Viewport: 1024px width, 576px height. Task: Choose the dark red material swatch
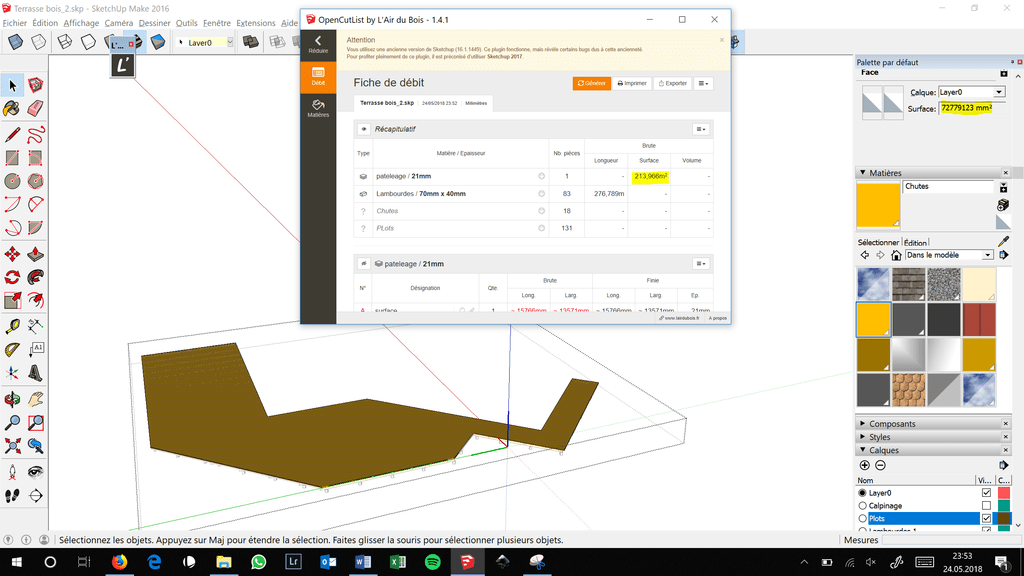(x=978, y=319)
